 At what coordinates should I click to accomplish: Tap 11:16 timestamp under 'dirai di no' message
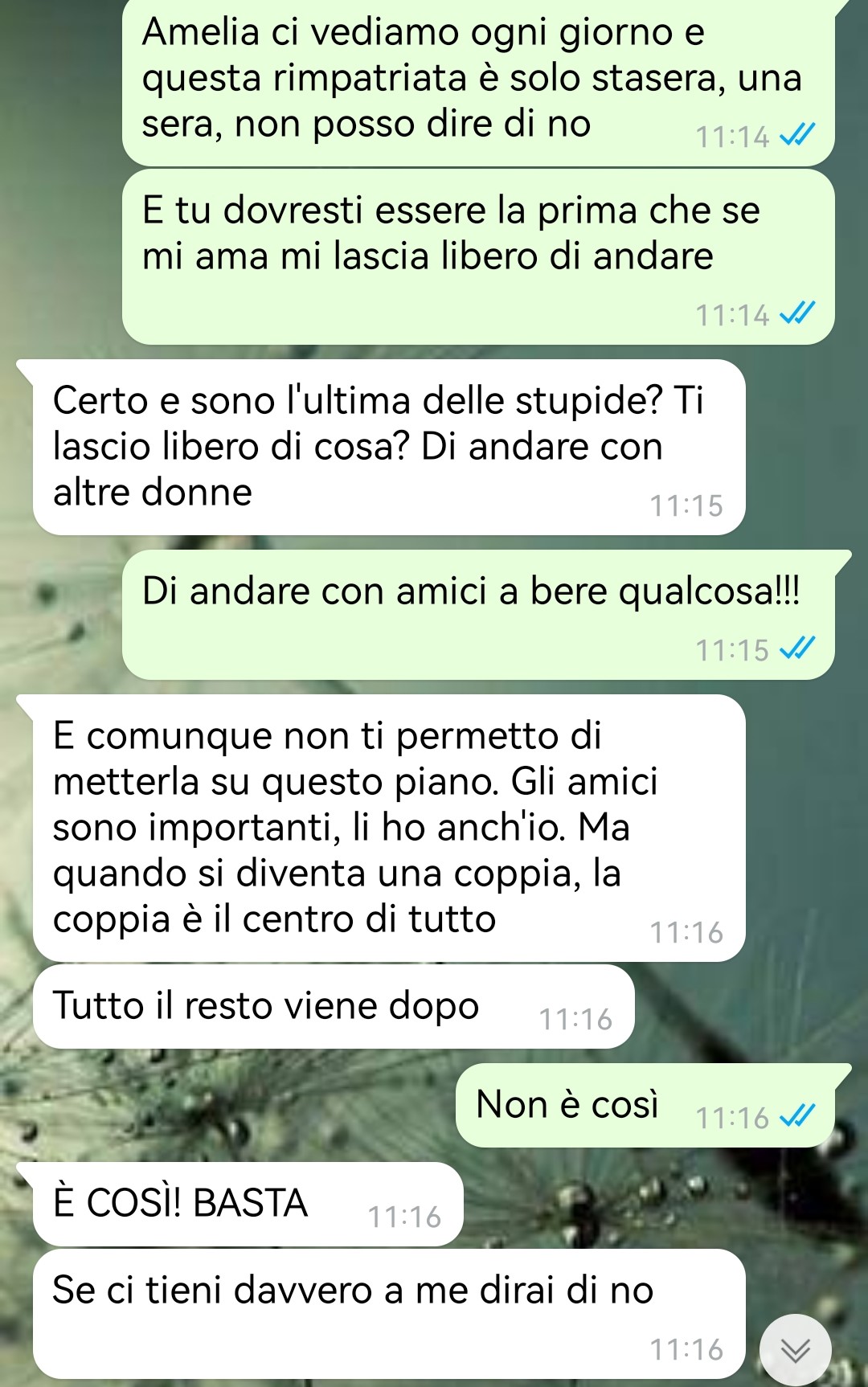(686, 1349)
